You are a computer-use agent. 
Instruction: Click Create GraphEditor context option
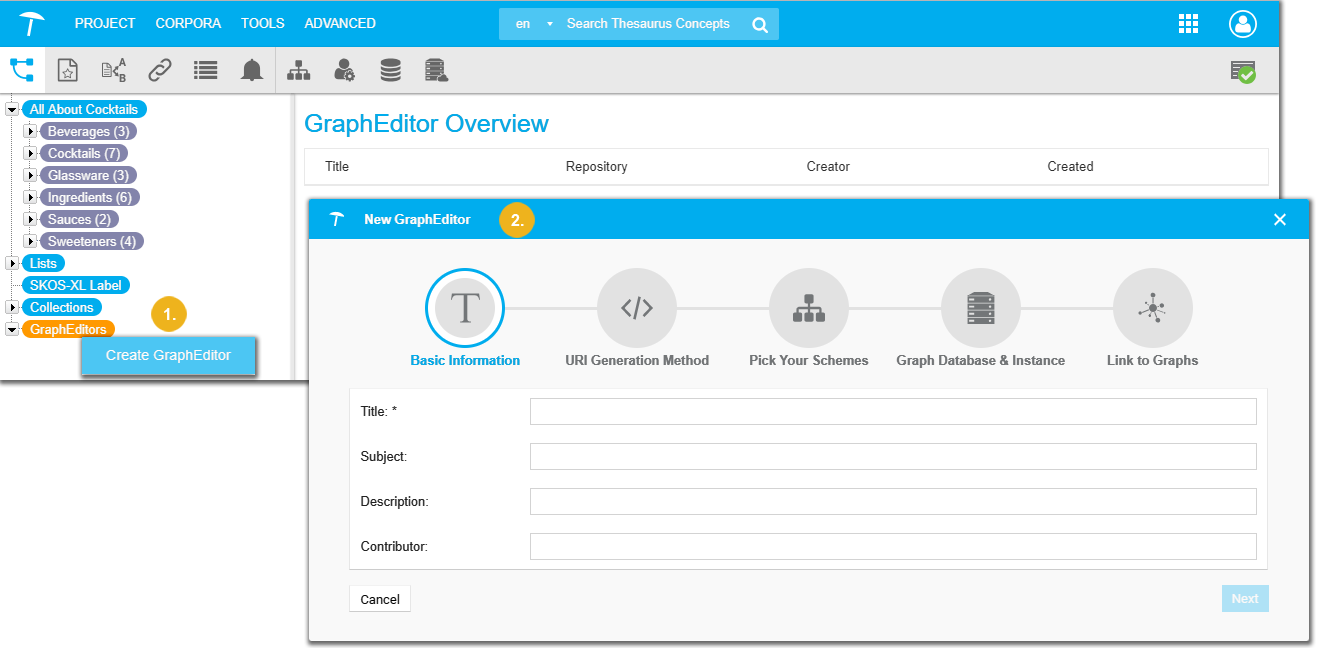tap(168, 355)
